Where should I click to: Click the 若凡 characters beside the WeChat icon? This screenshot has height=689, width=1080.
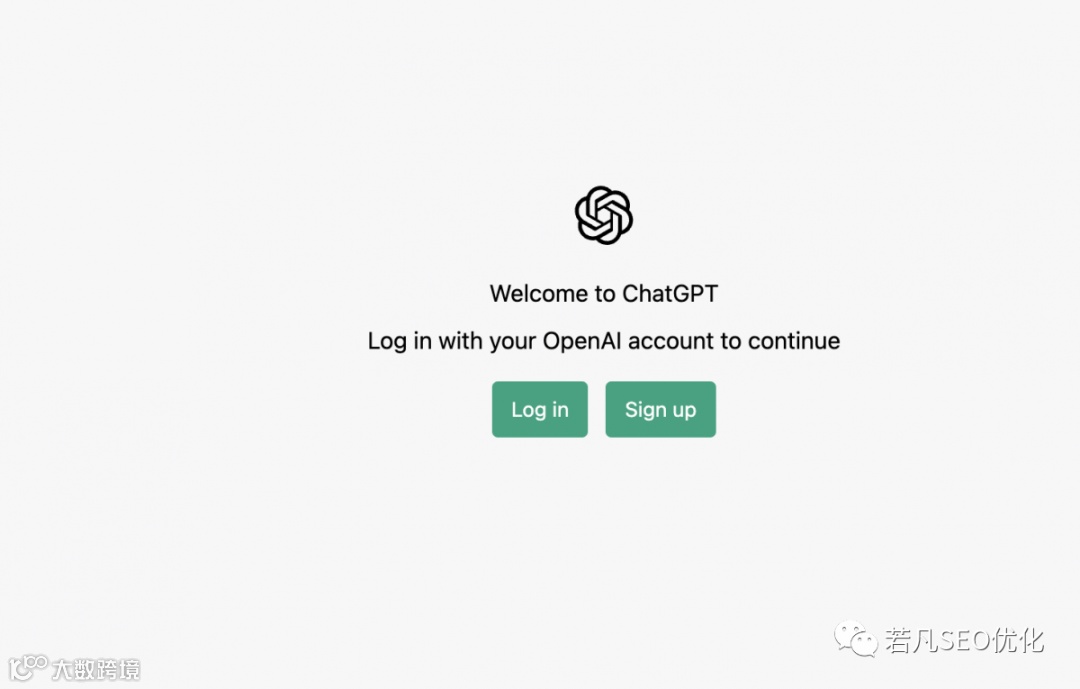pyautogui.click(x=911, y=640)
